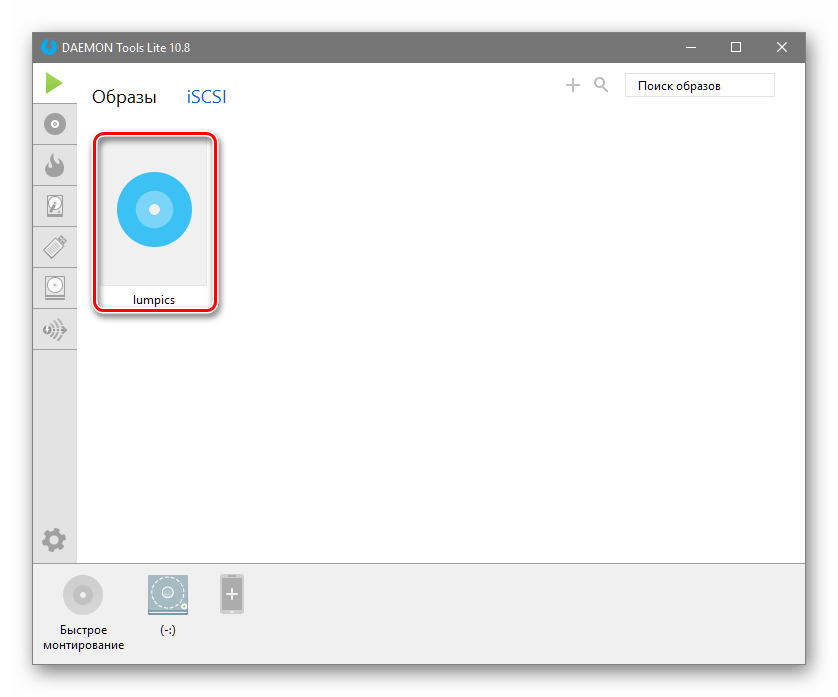This screenshot has height=697, width=838.
Task: Switch to the Образы tab
Action: click(x=124, y=97)
